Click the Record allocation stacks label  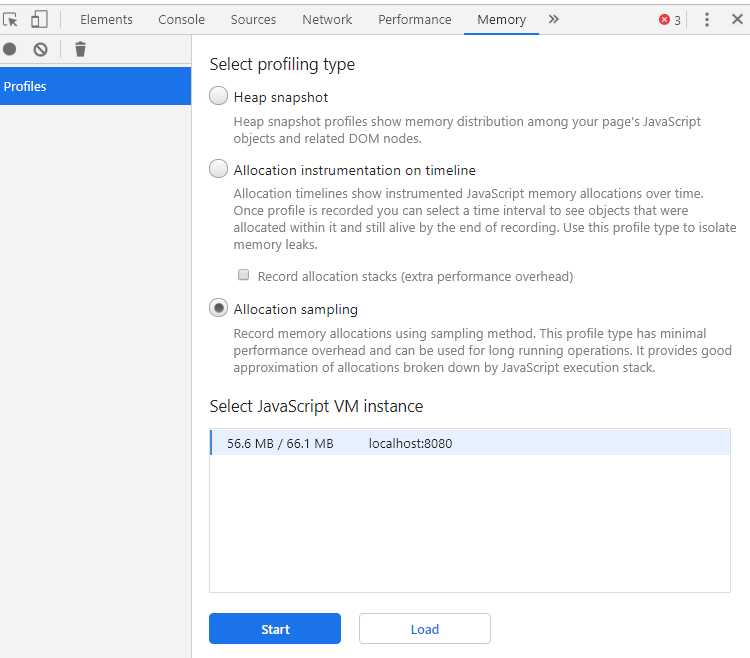415,276
